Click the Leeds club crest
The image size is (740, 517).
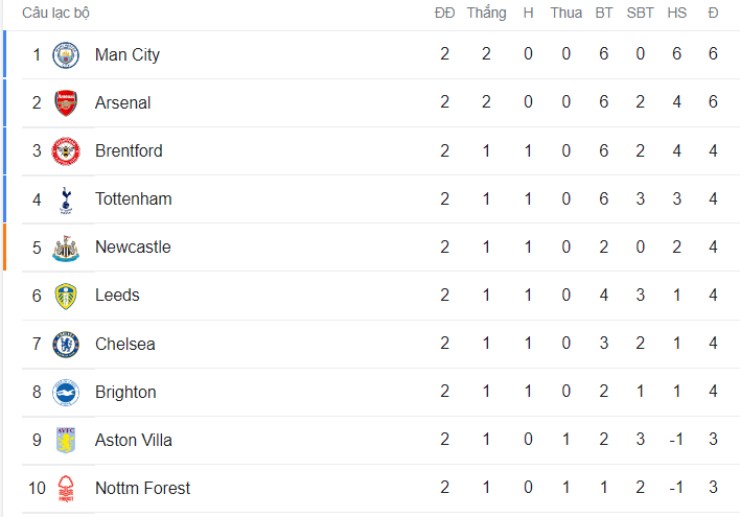click(x=66, y=295)
